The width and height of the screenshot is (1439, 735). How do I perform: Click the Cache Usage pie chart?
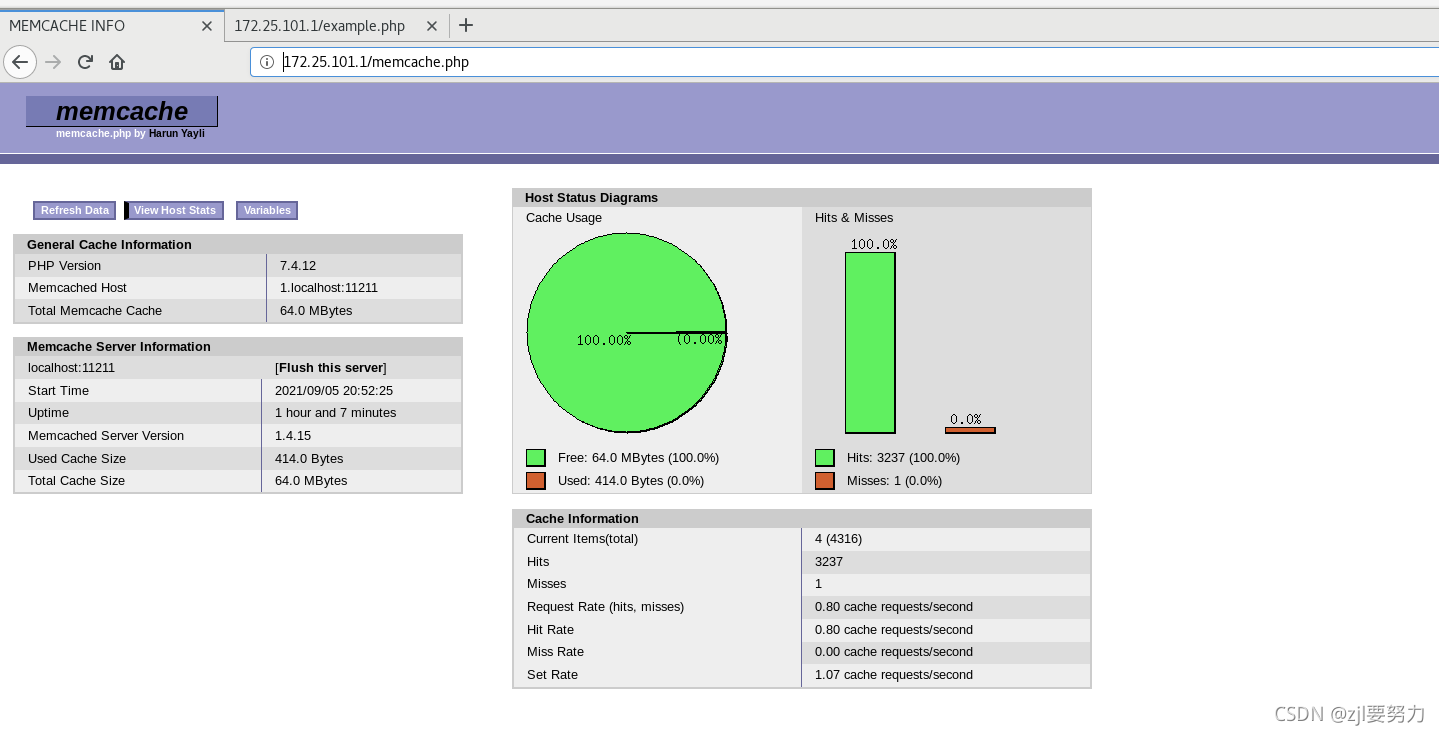(x=627, y=333)
